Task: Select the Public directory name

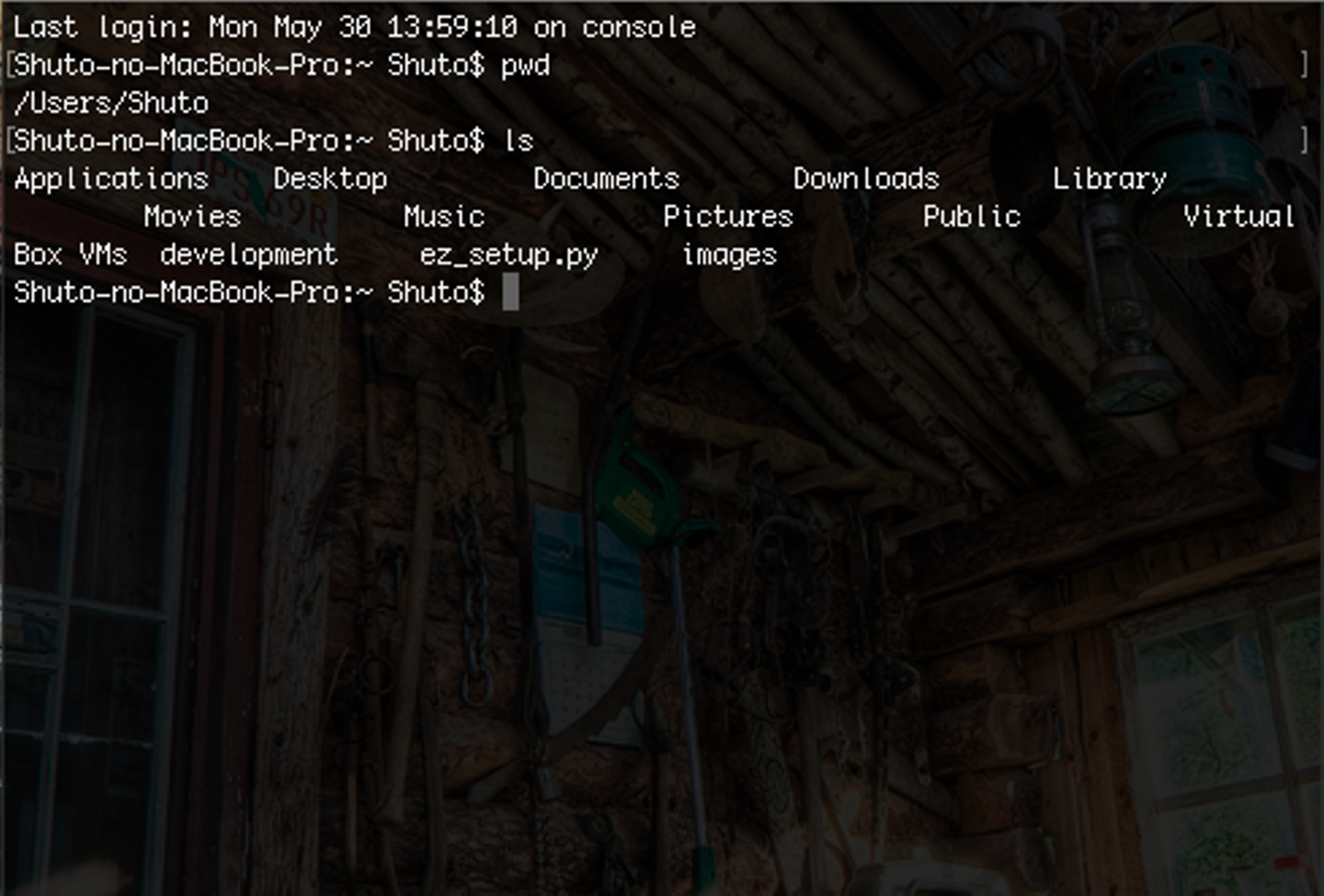Action: tap(972, 216)
